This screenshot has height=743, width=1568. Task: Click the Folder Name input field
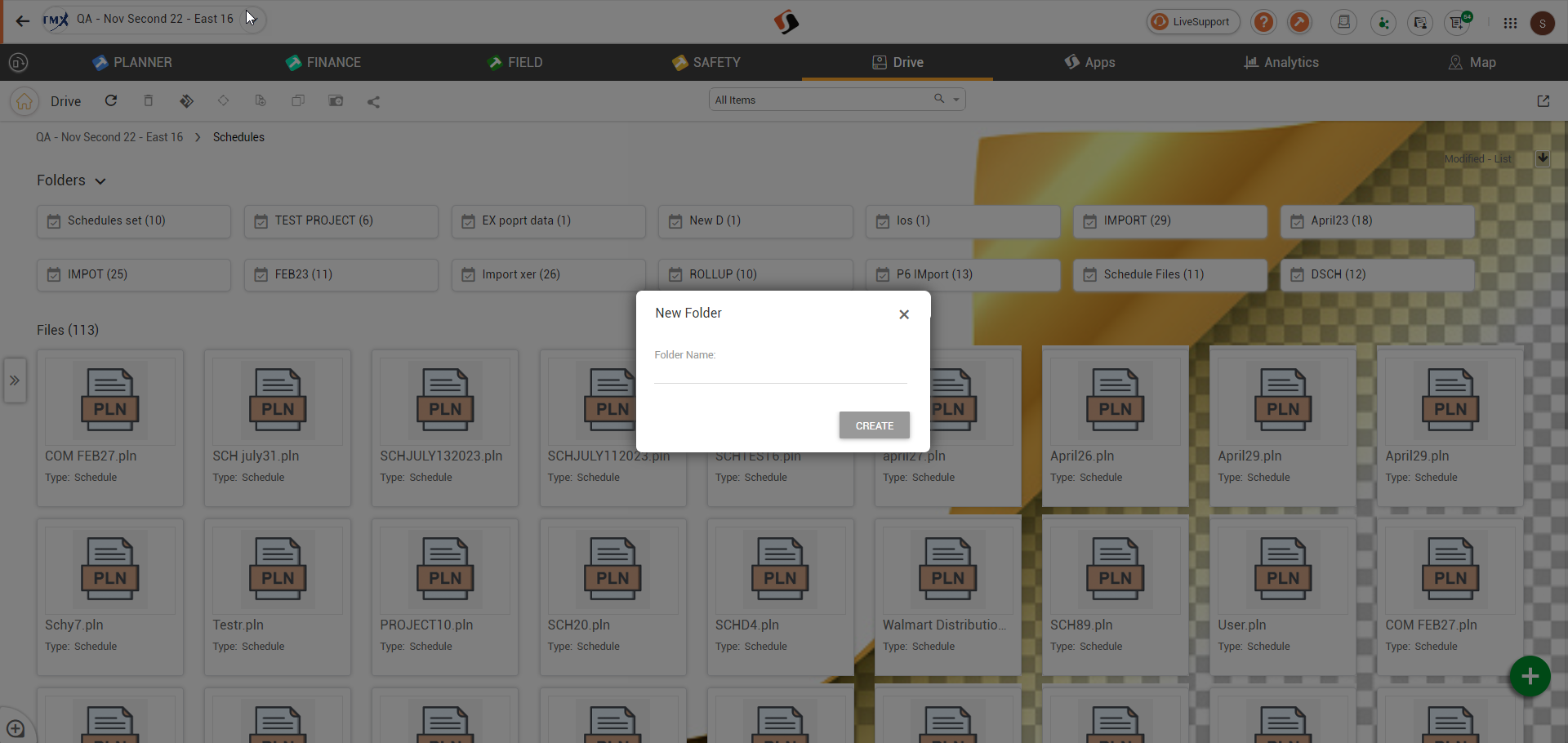tap(781, 372)
